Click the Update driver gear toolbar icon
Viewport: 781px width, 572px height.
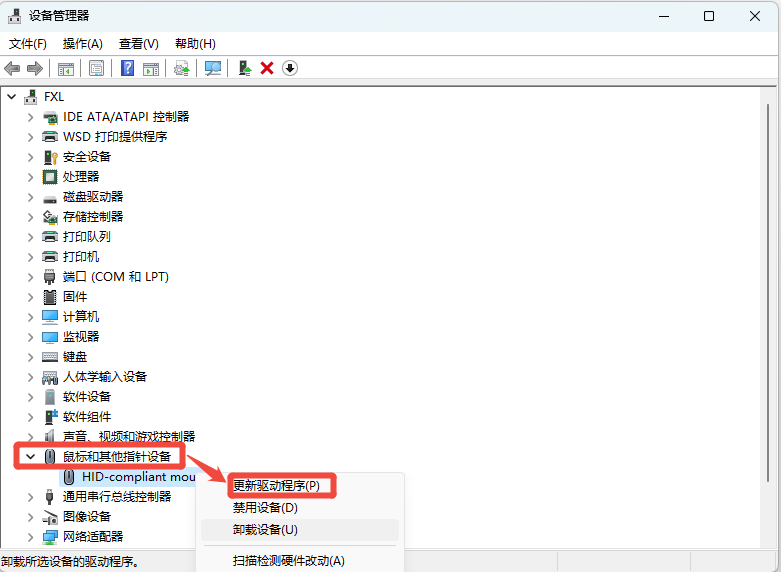(181, 68)
